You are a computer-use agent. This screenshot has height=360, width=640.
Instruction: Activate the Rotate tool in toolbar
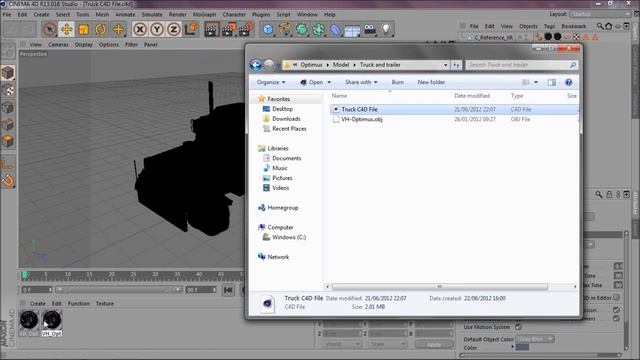(x=101, y=29)
